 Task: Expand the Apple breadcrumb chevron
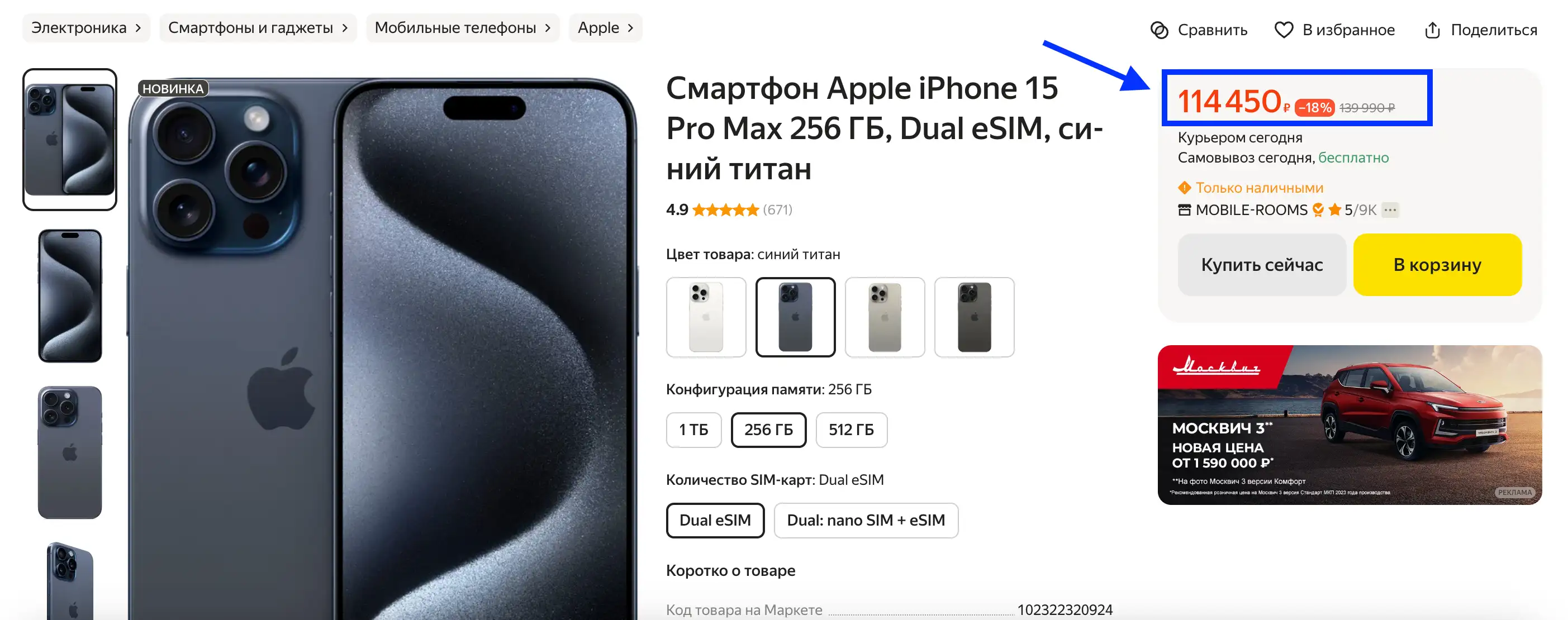[630, 28]
